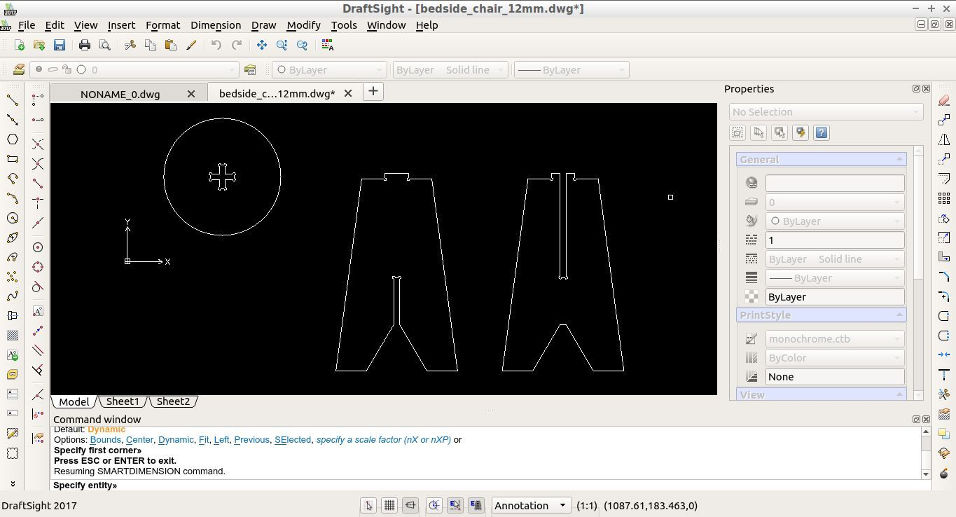
Task: Select the Polygon tool
Action: [12, 139]
